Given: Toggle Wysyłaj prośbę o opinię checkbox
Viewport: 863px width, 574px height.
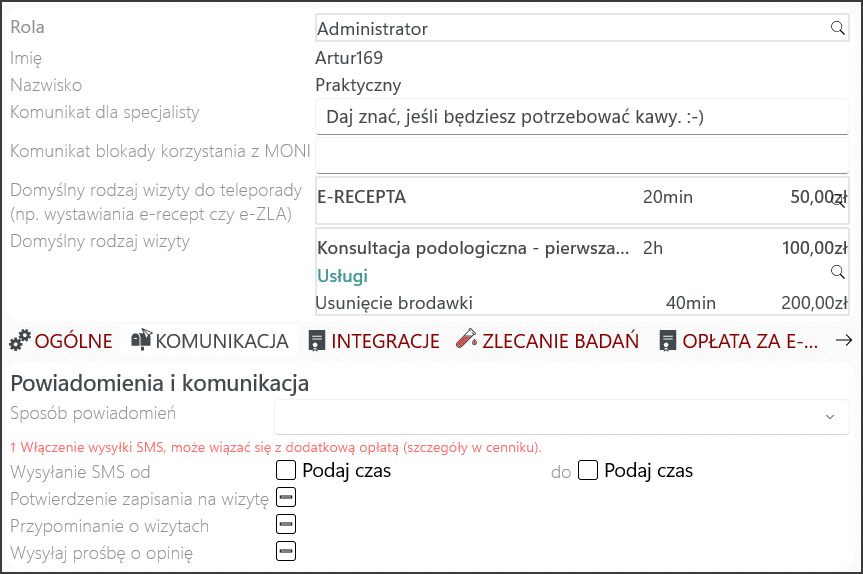Looking at the screenshot, I should click(286, 551).
